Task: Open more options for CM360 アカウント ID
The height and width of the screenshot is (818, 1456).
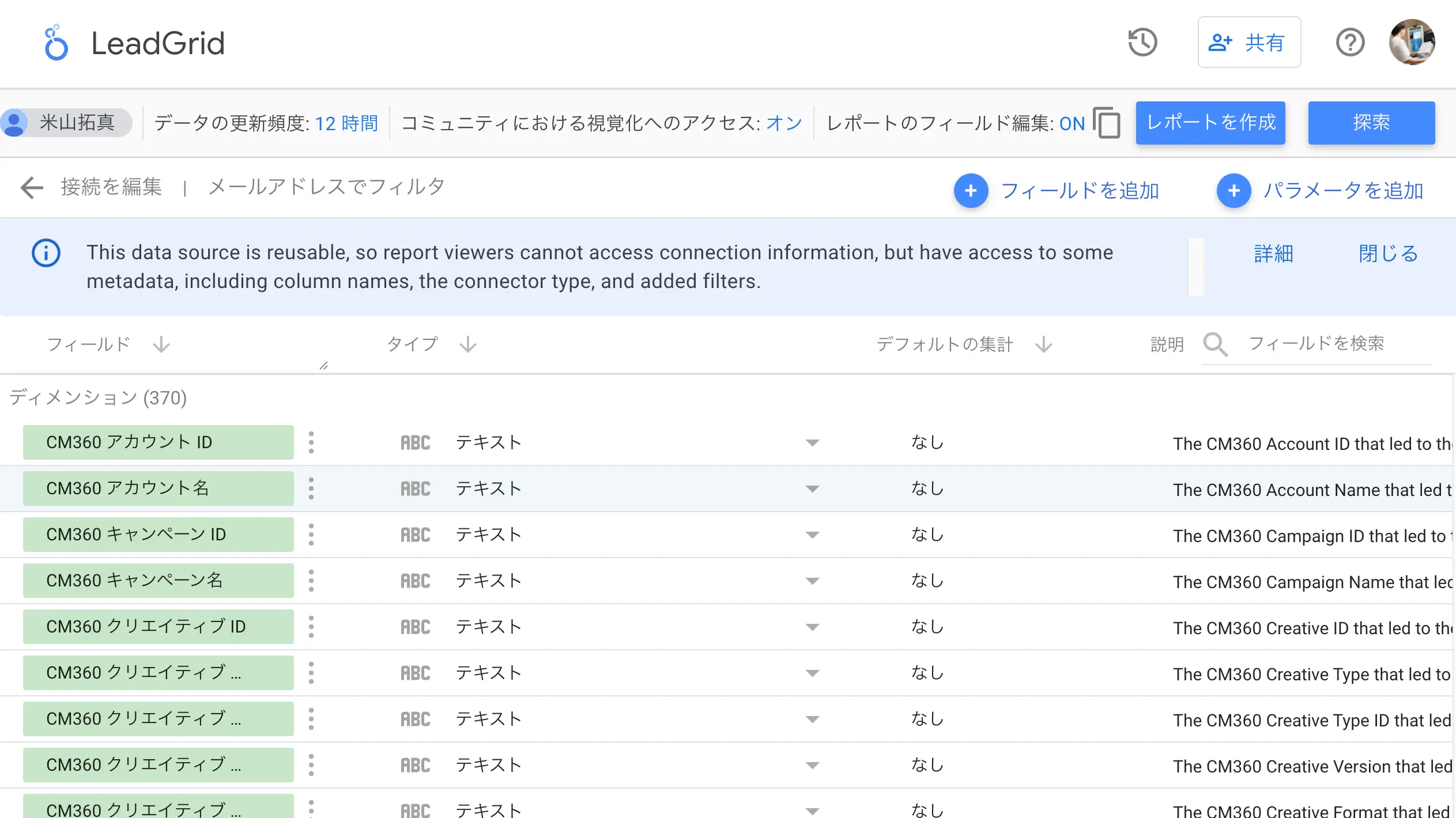Action: (x=311, y=442)
